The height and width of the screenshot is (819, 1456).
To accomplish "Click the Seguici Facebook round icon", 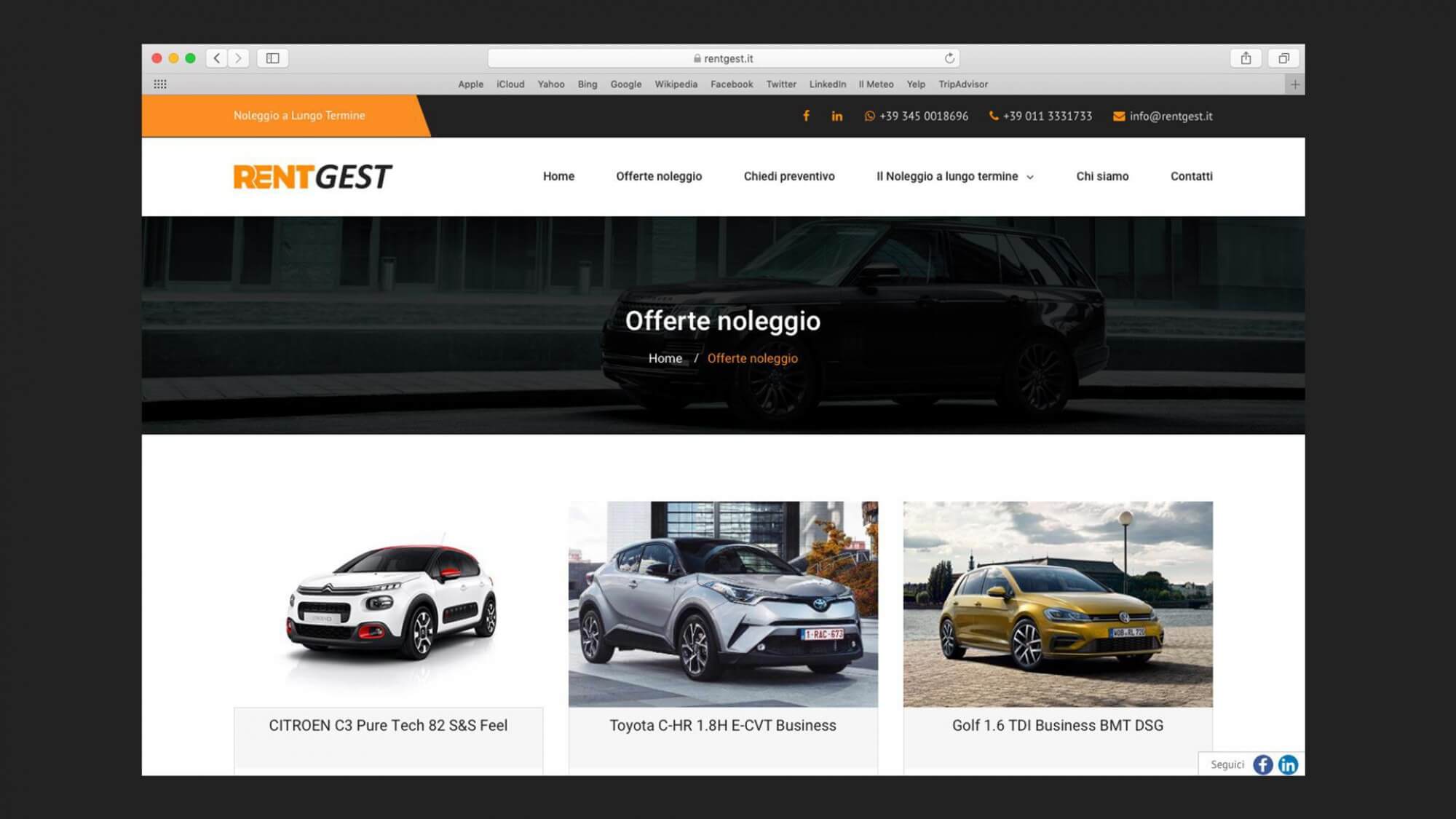I will pos(1263,764).
